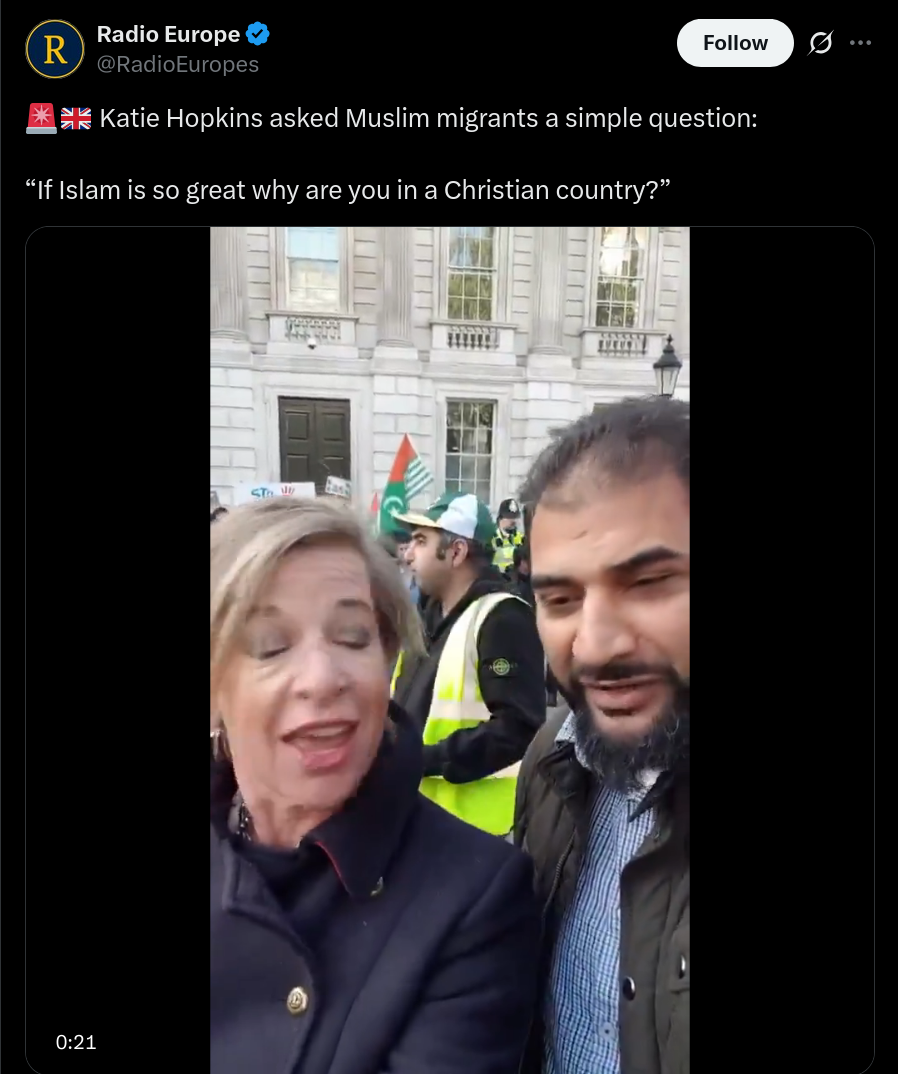Click the black right letterbox of video
The height and width of the screenshot is (1074, 898).
click(782, 649)
